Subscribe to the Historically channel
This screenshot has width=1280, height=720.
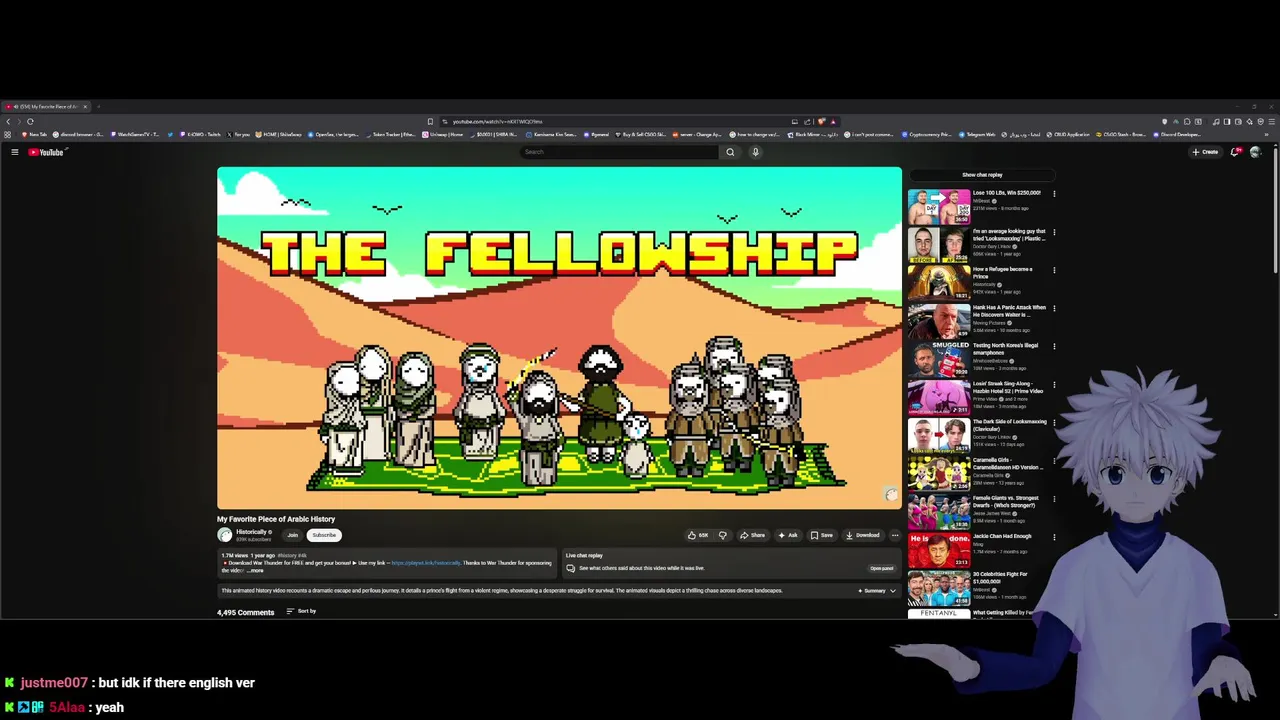click(x=324, y=535)
